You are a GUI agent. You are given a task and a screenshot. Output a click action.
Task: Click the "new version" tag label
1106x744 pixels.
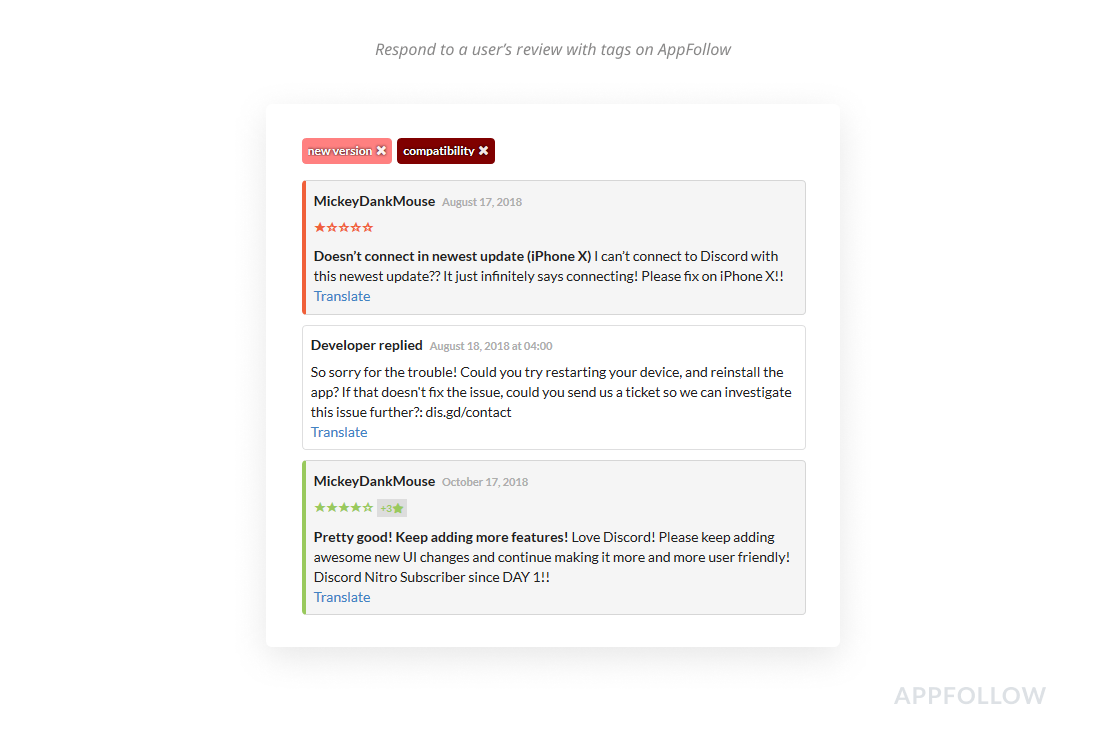(339, 151)
